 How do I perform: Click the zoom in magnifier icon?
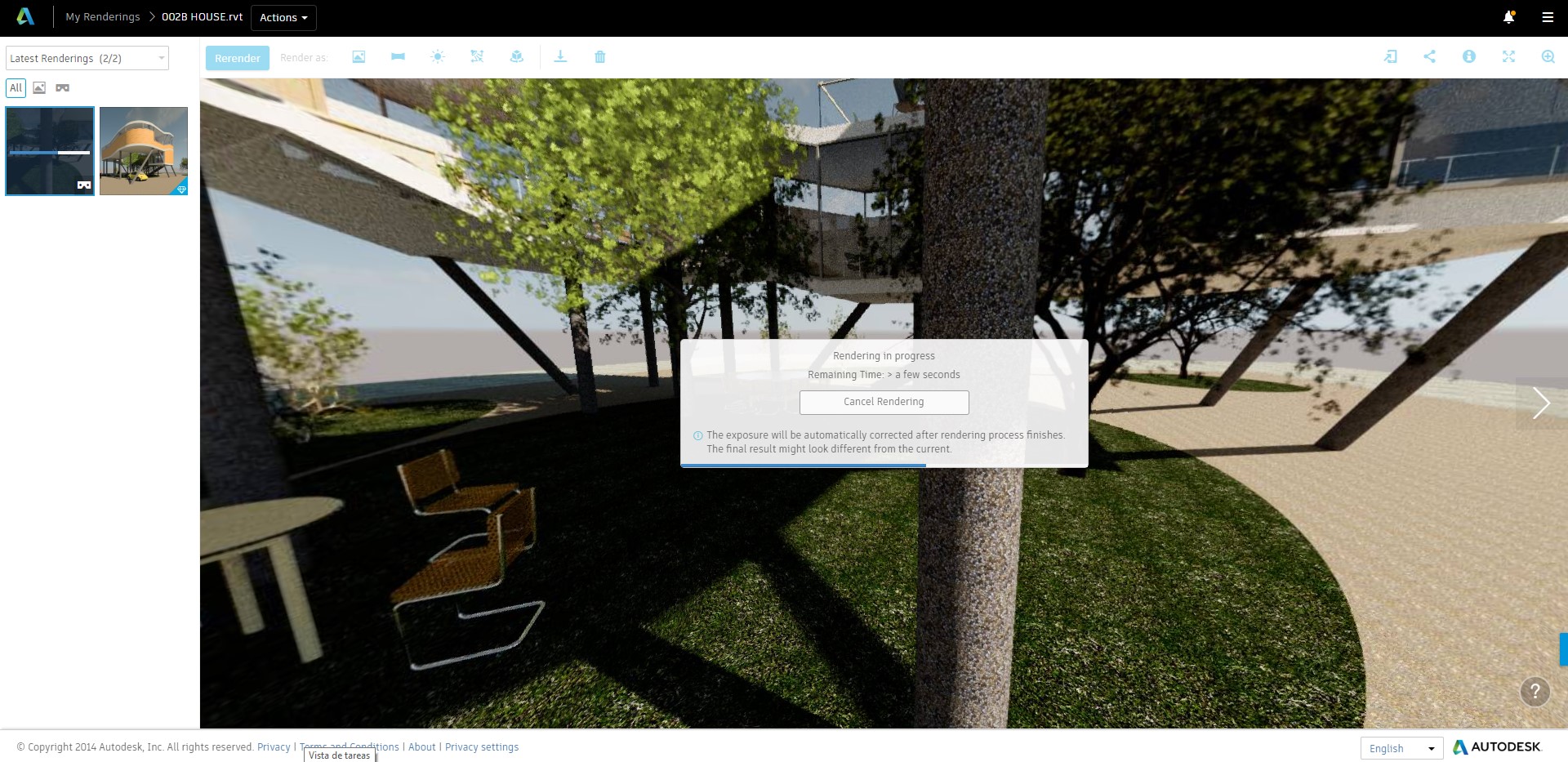point(1548,57)
